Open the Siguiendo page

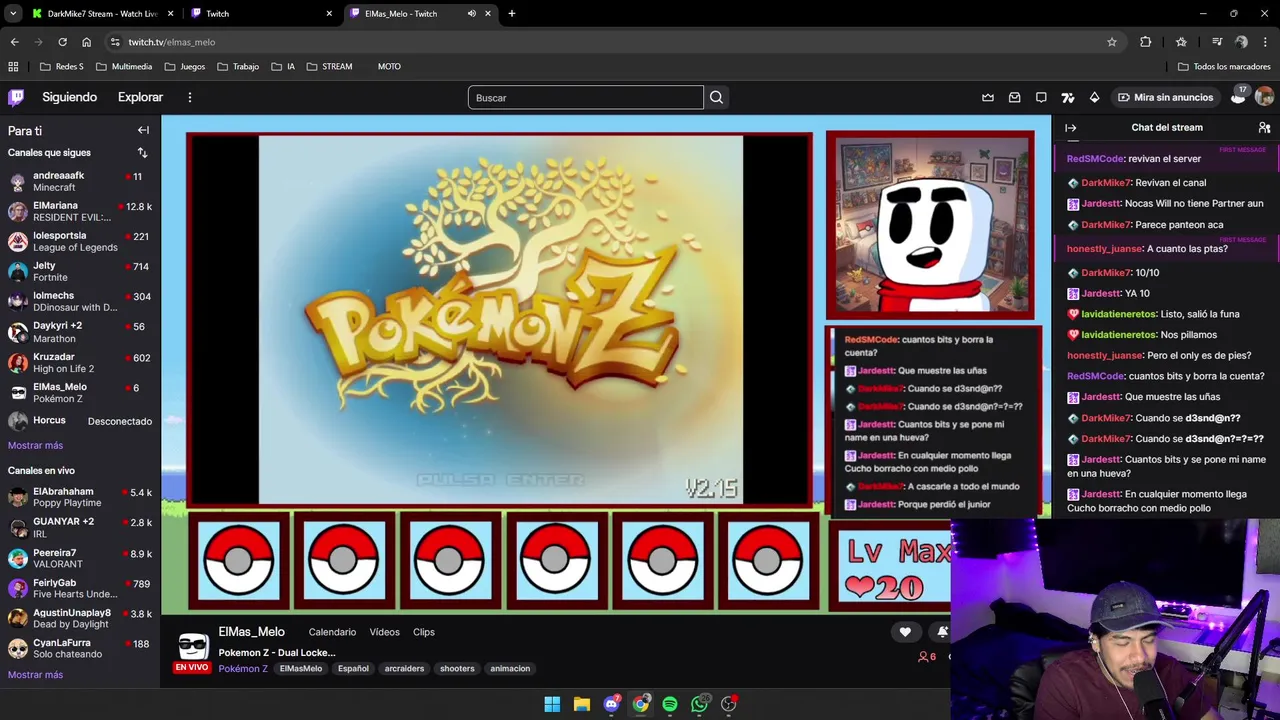(69, 97)
